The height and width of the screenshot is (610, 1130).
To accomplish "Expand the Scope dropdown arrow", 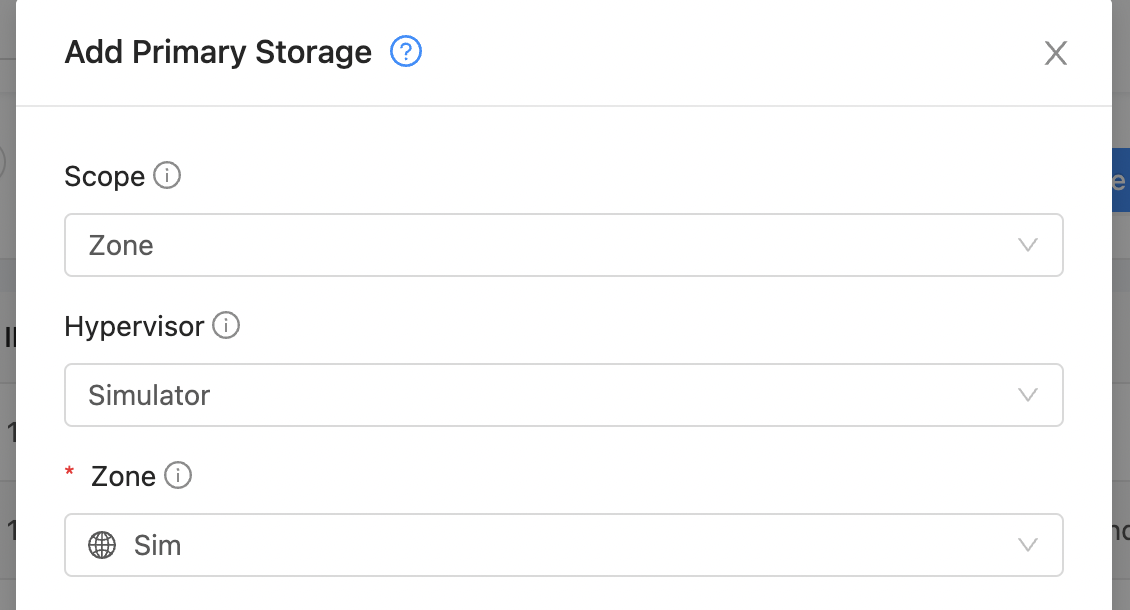I will [x=1028, y=245].
